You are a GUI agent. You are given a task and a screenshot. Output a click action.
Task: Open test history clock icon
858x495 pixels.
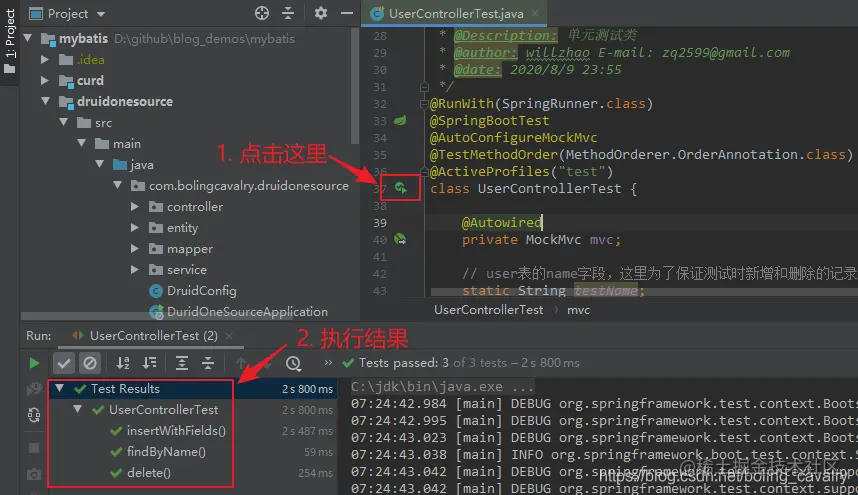tap(293, 363)
